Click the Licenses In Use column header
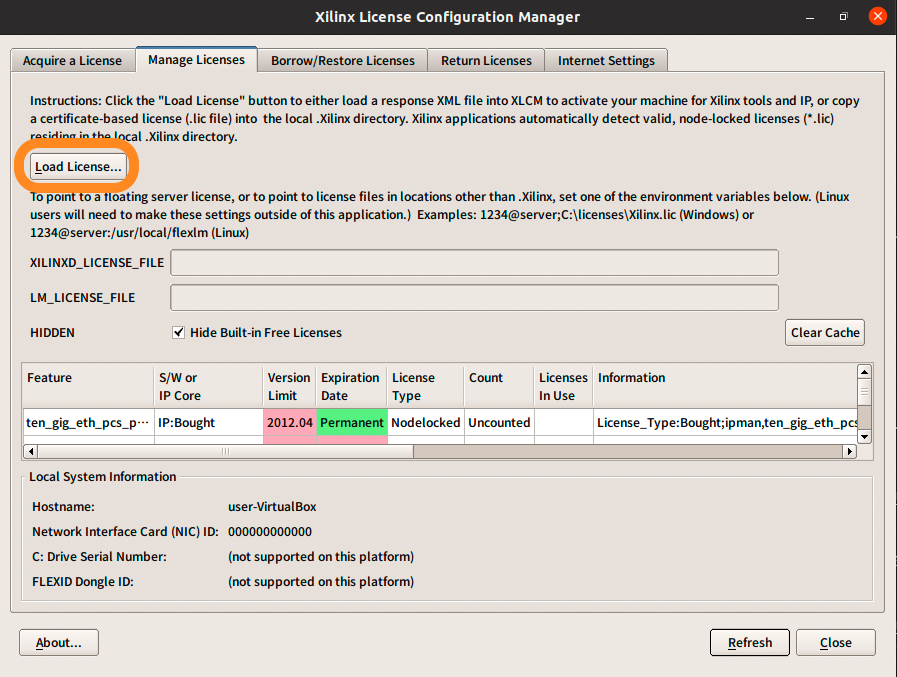897x677 pixels. click(563, 386)
